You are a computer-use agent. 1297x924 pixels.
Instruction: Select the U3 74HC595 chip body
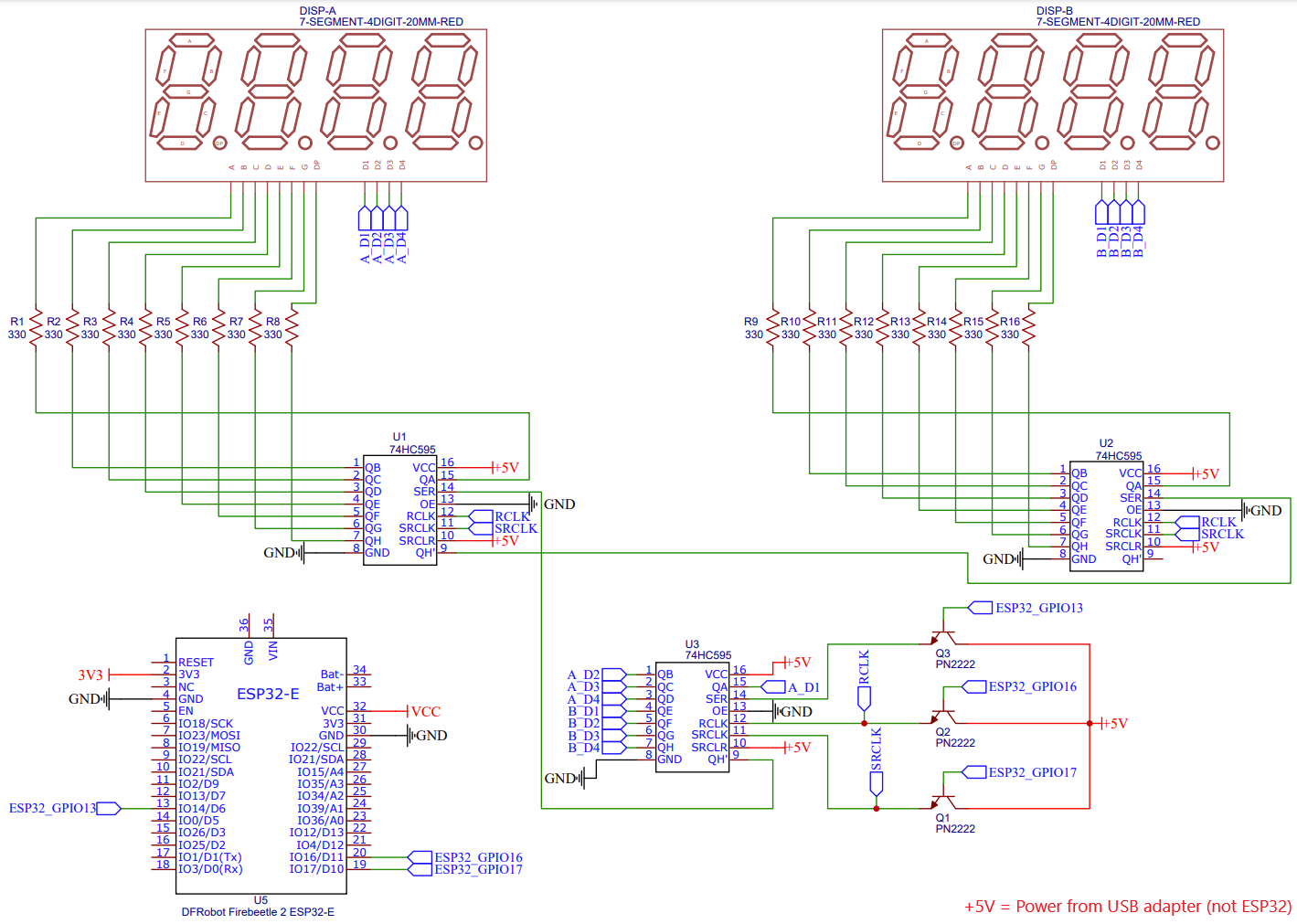point(692,717)
